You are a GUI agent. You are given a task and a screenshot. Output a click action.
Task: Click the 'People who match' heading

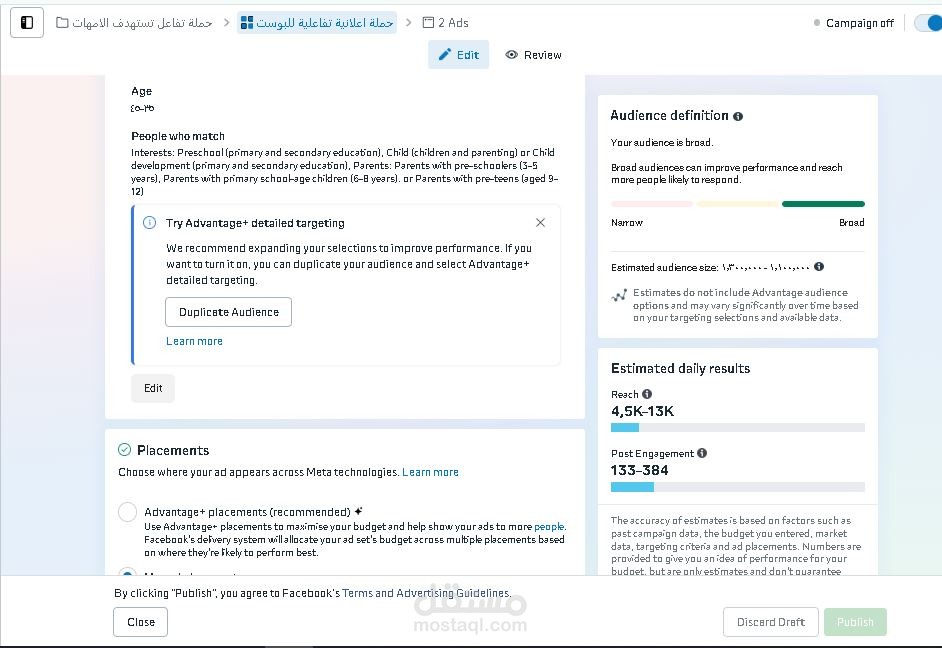click(178, 136)
